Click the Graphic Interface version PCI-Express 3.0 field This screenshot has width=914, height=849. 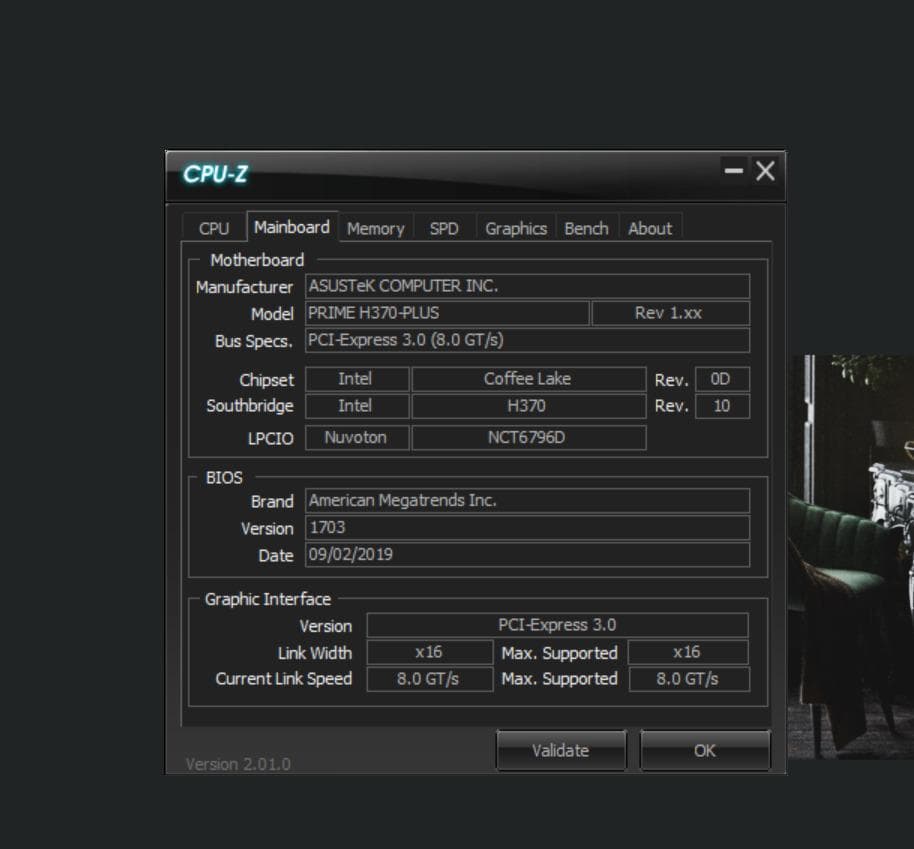[x=557, y=625]
